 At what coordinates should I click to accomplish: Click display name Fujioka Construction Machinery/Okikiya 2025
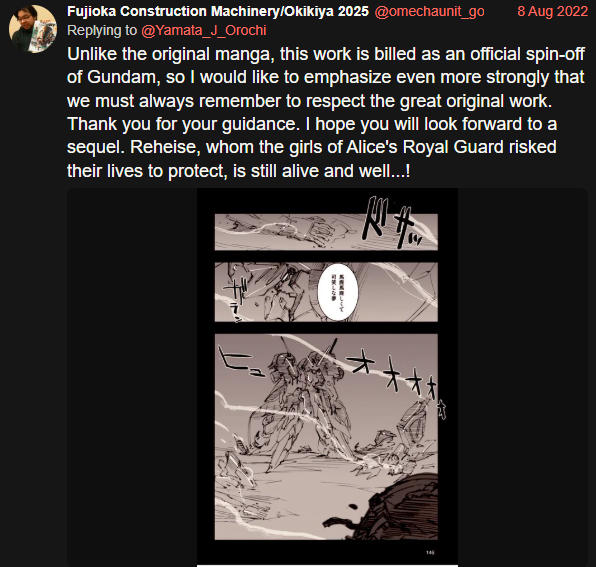(x=218, y=11)
